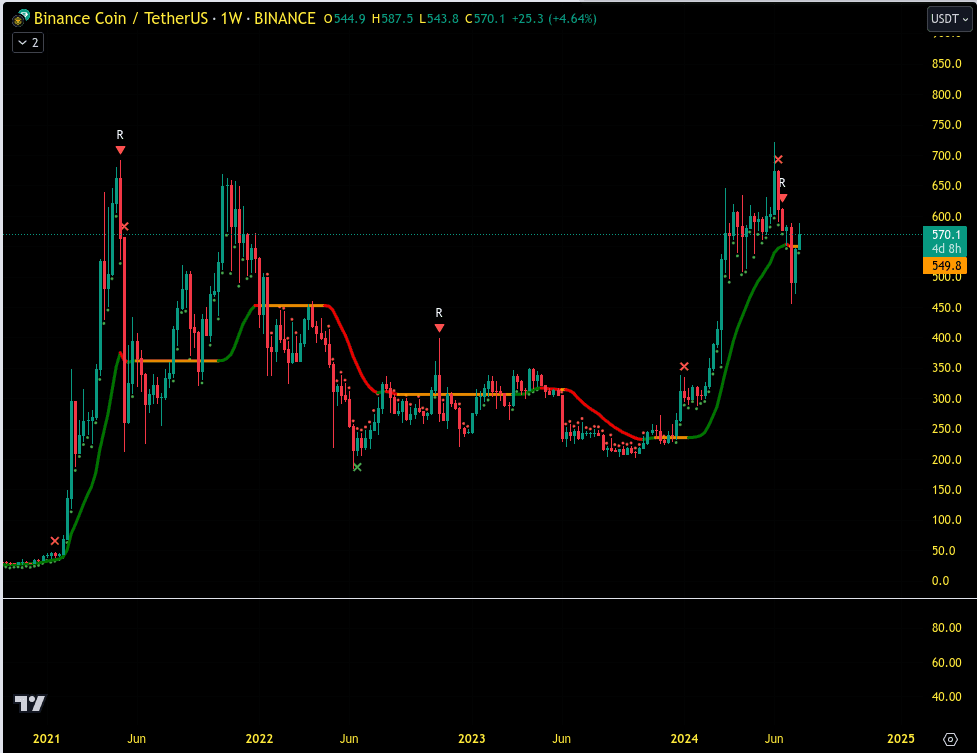The width and height of the screenshot is (977, 753).
Task: Click the 650.0 price scale label
Action: coord(946,186)
